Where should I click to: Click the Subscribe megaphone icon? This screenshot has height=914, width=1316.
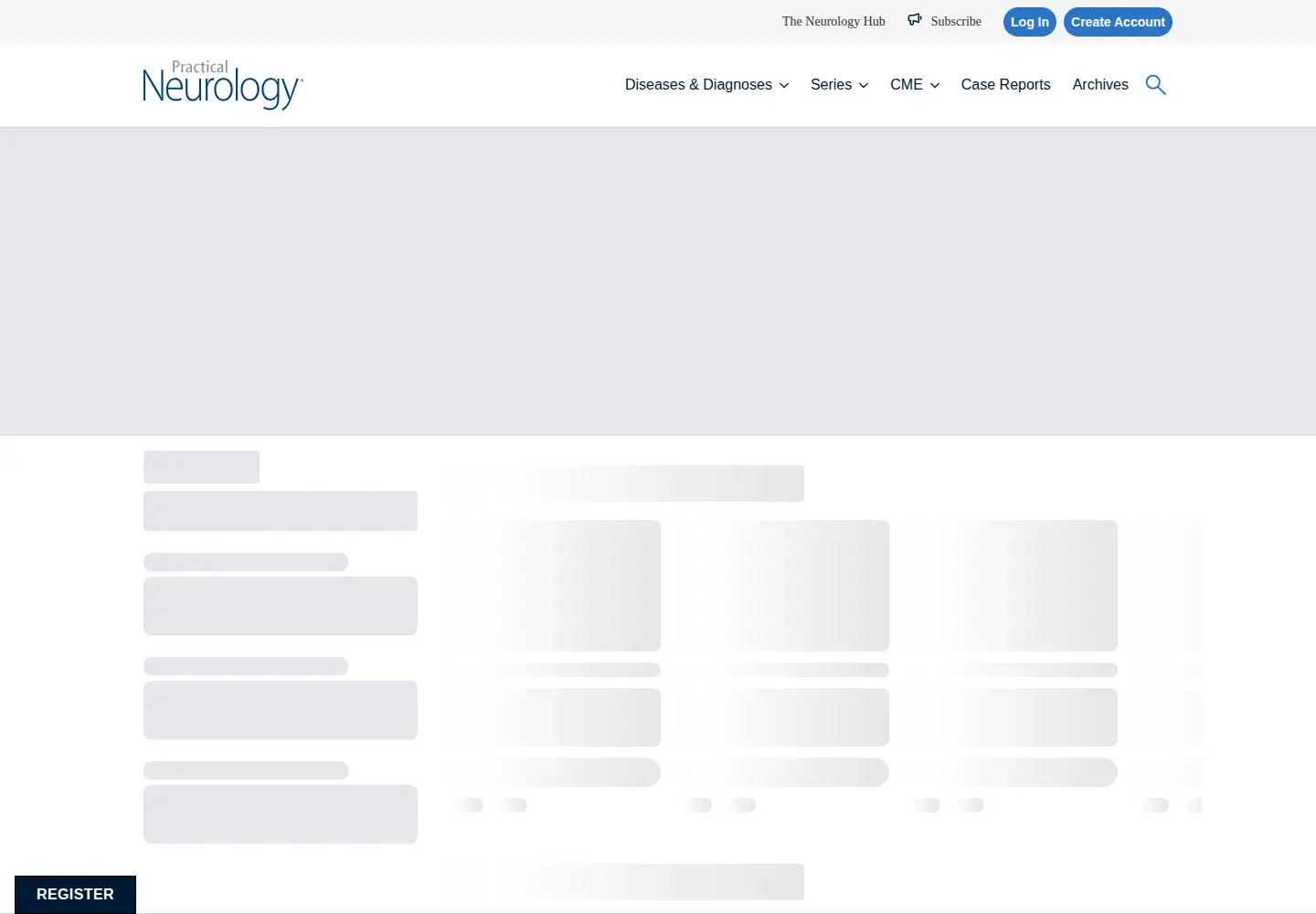pos(915,19)
